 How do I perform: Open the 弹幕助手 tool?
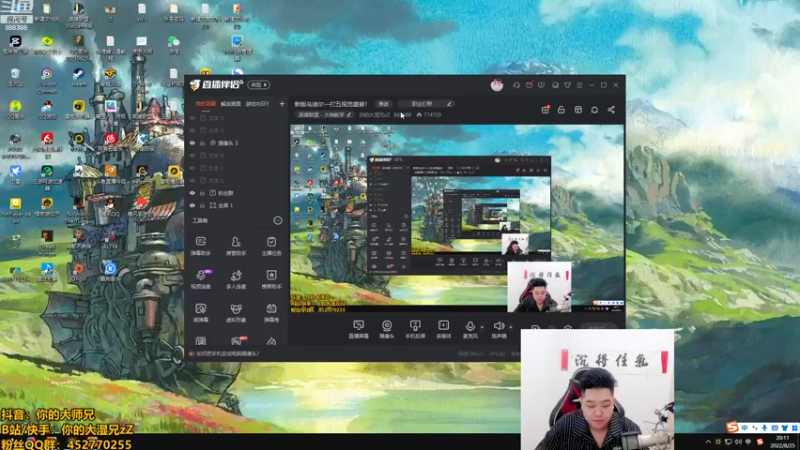click(x=201, y=245)
